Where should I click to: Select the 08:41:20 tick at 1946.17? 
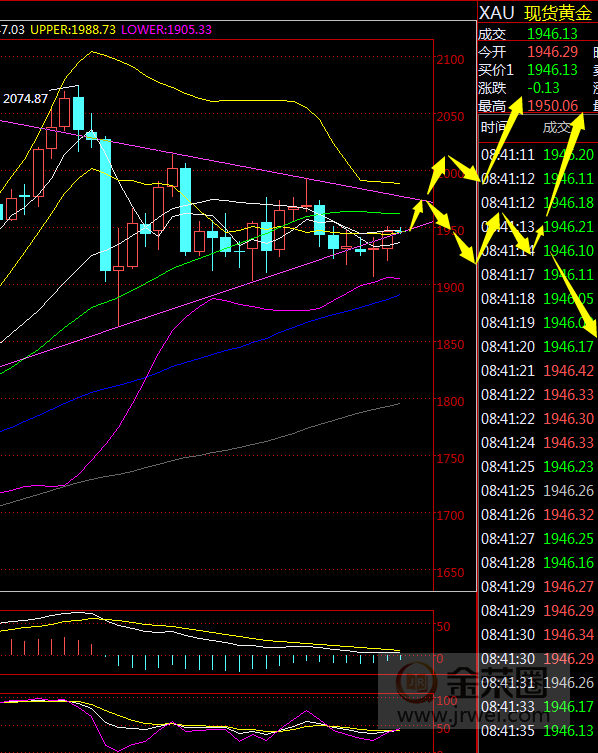click(538, 347)
